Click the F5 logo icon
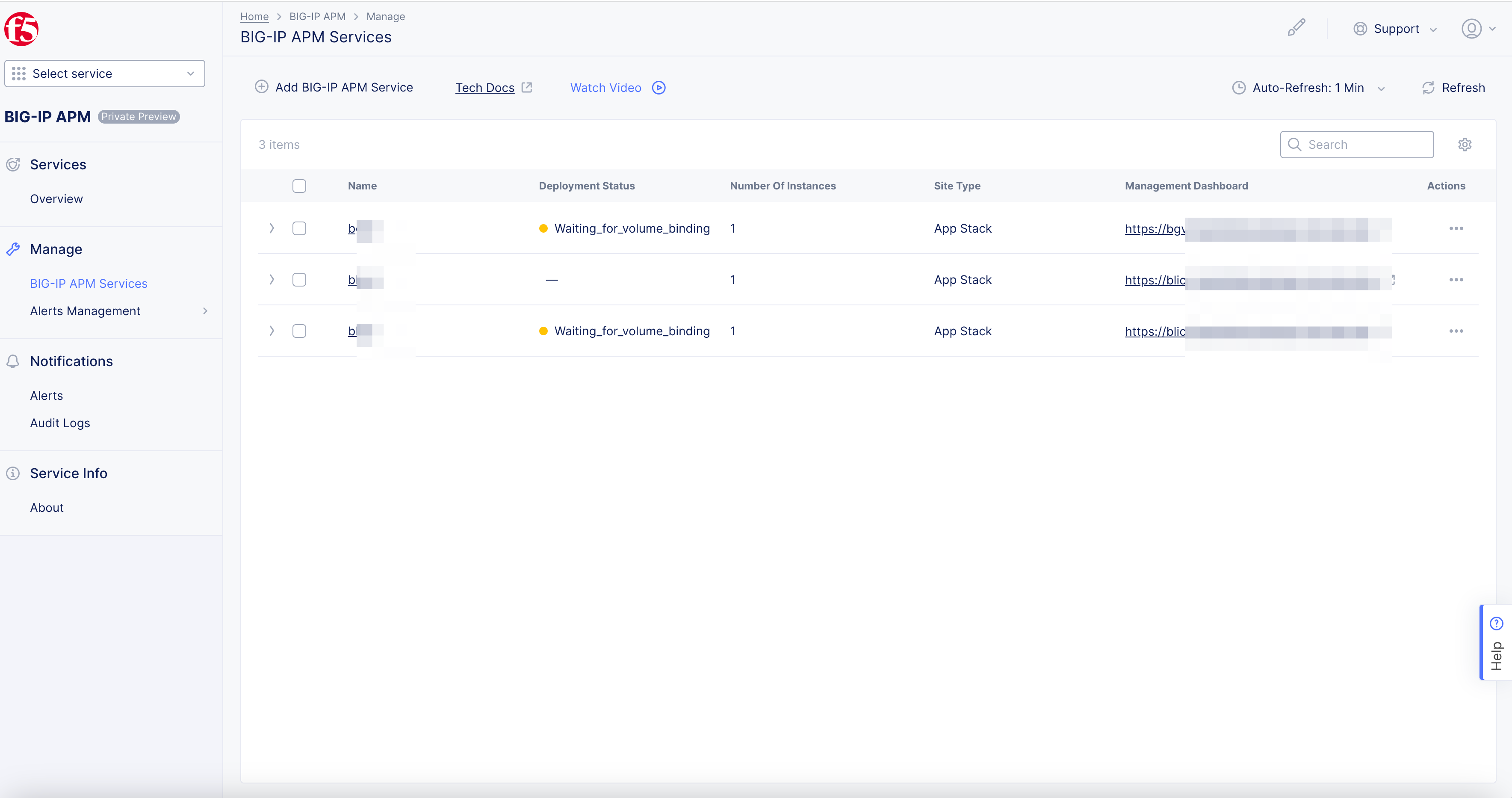Viewport: 1512px width, 798px height. point(21,29)
